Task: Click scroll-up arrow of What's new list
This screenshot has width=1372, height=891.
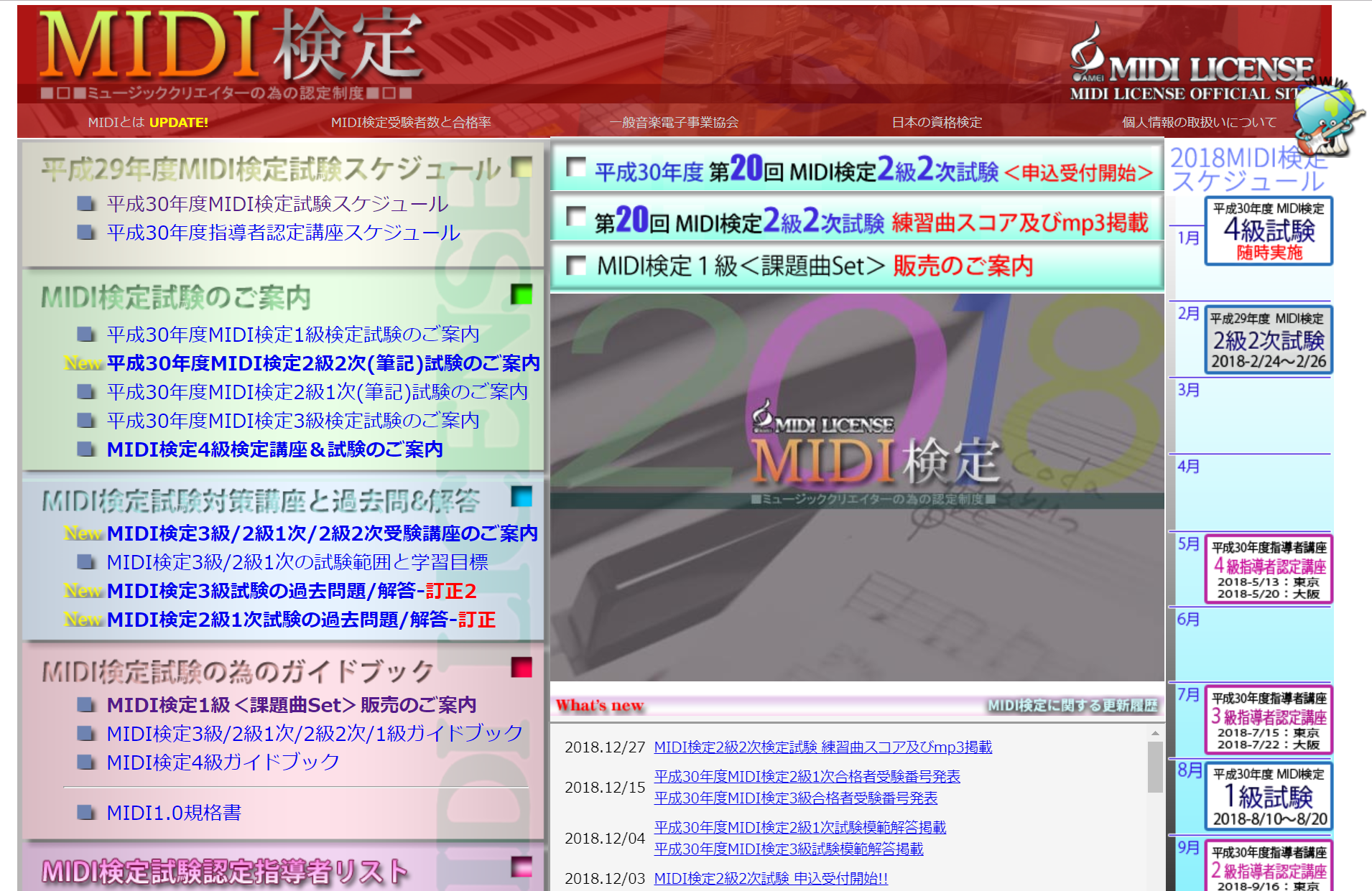Action: point(1155,733)
